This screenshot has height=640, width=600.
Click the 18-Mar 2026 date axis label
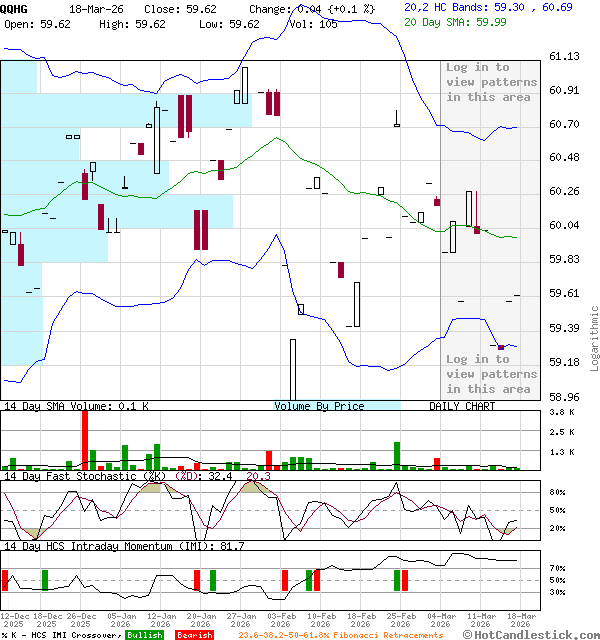519,620
